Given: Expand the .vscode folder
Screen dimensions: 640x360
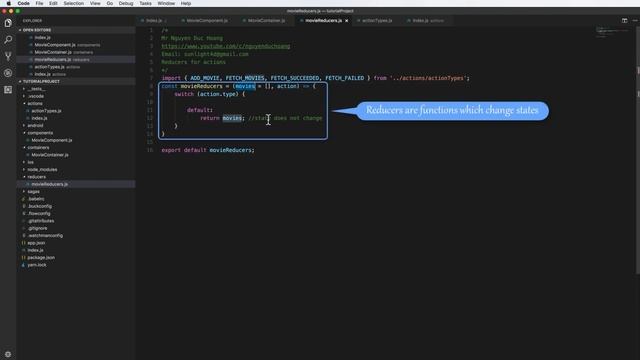Looking at the screenshot, I should 36,96.
